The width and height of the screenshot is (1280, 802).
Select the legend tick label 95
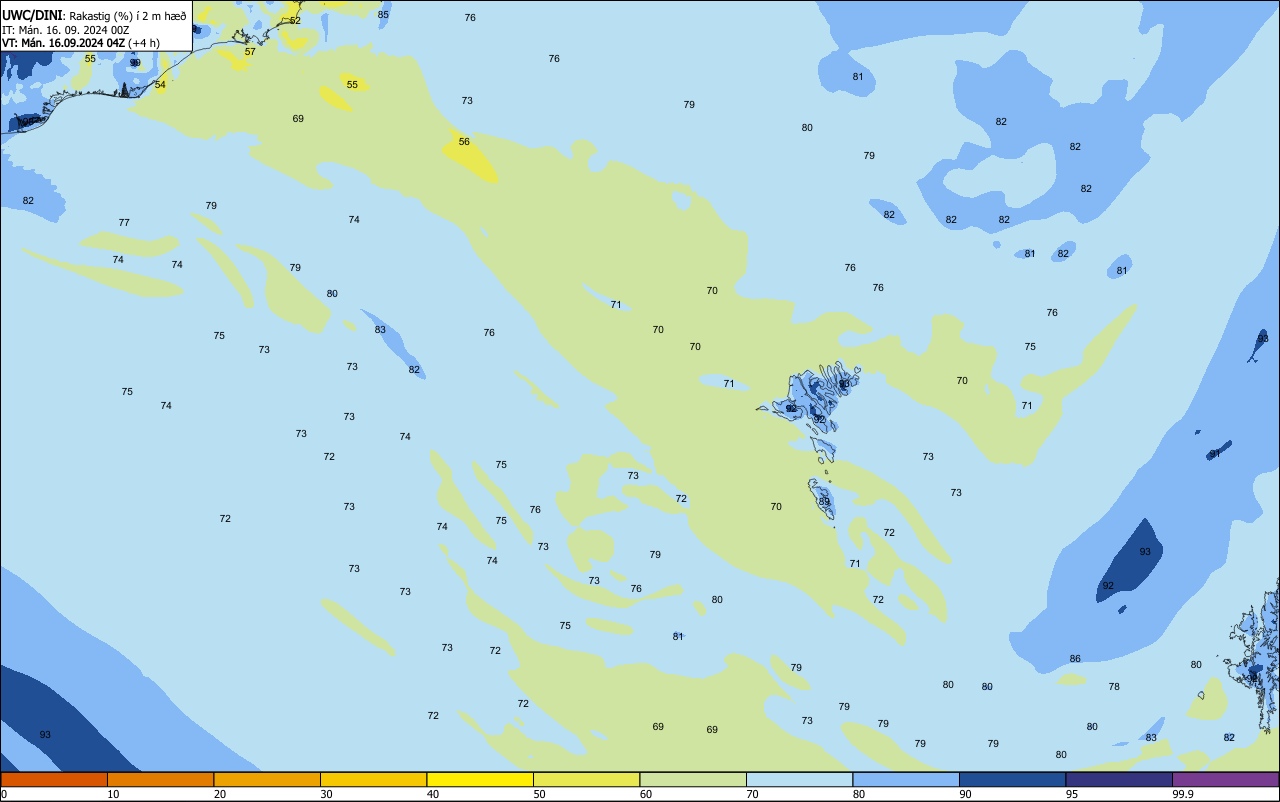click(x=1072, y=794)
